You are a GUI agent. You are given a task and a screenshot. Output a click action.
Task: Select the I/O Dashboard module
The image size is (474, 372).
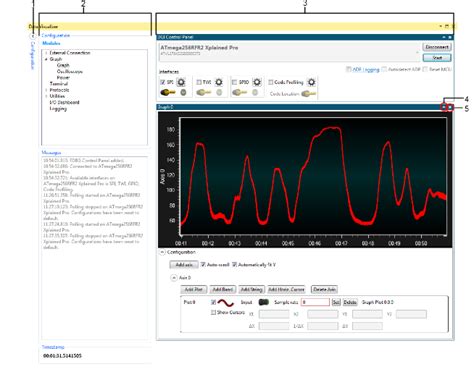click(x=65, y=102)
